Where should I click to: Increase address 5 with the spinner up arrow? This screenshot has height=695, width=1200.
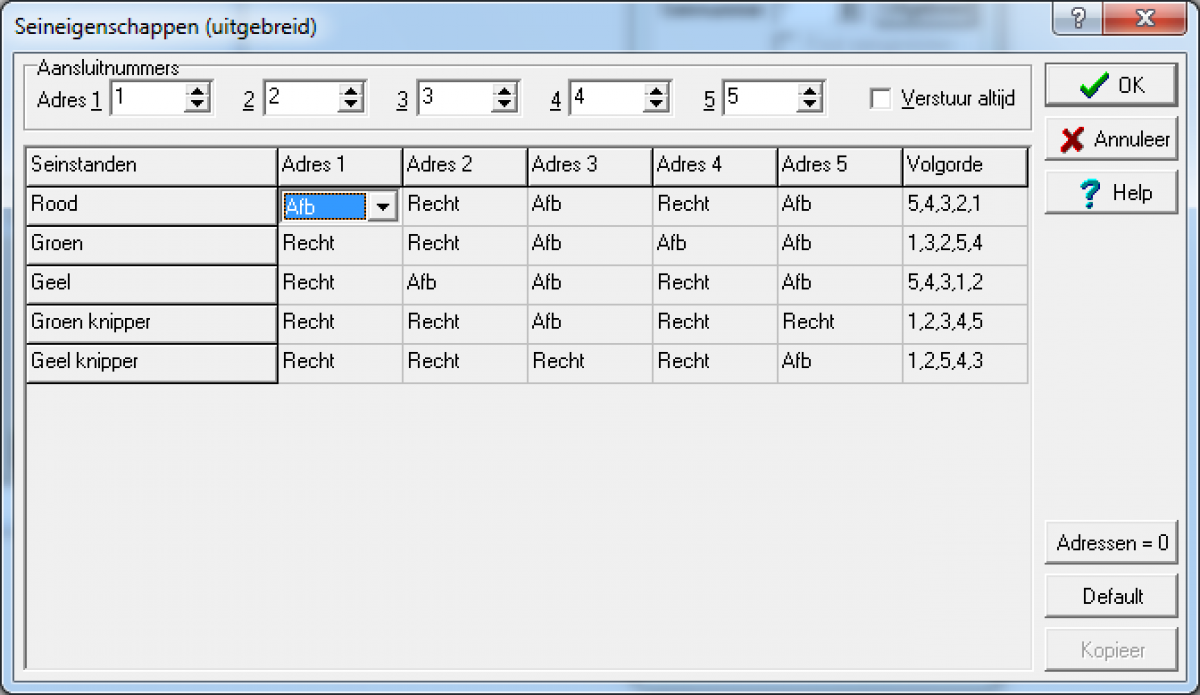(811, 91)
